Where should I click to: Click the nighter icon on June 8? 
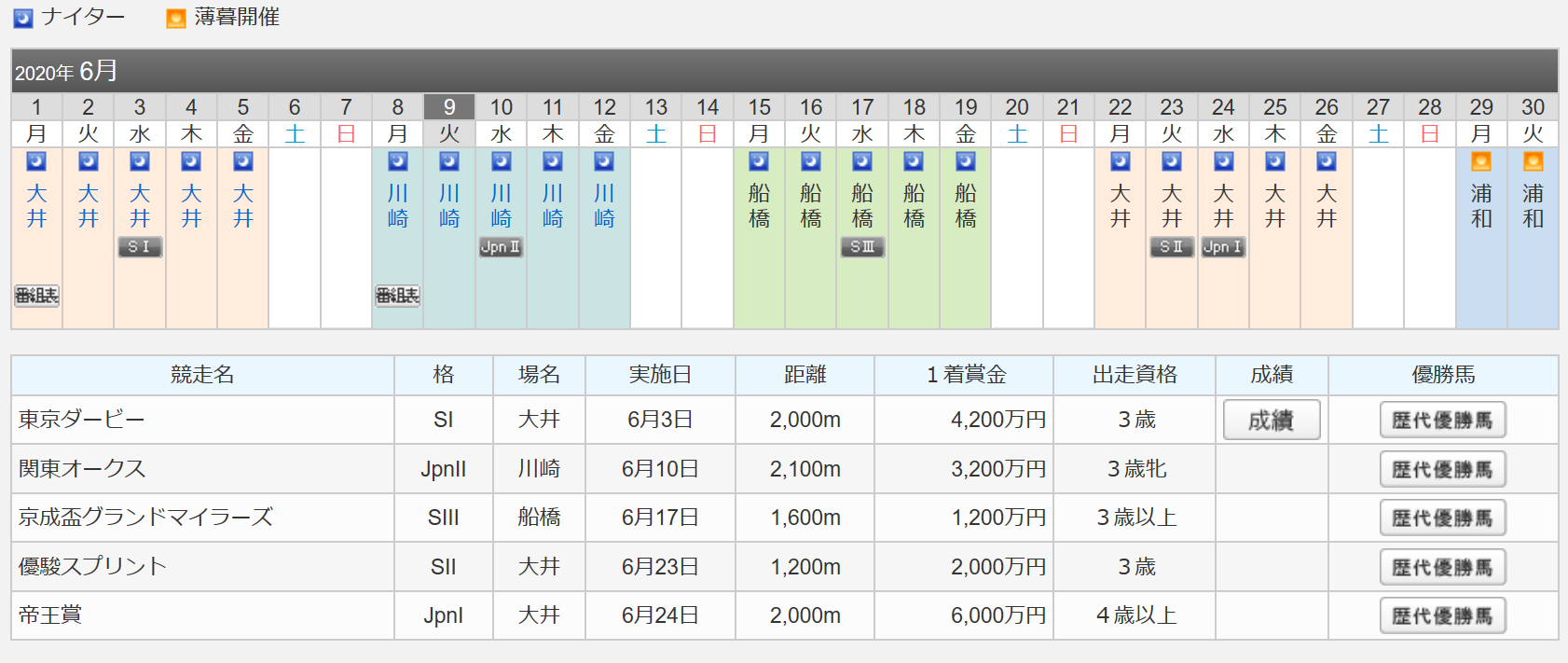(x=398, y=161)
